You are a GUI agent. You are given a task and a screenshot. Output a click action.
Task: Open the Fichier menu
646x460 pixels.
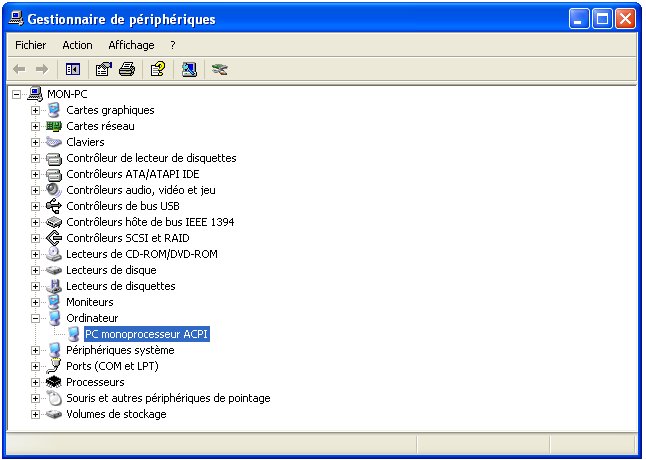click(31, 45)
